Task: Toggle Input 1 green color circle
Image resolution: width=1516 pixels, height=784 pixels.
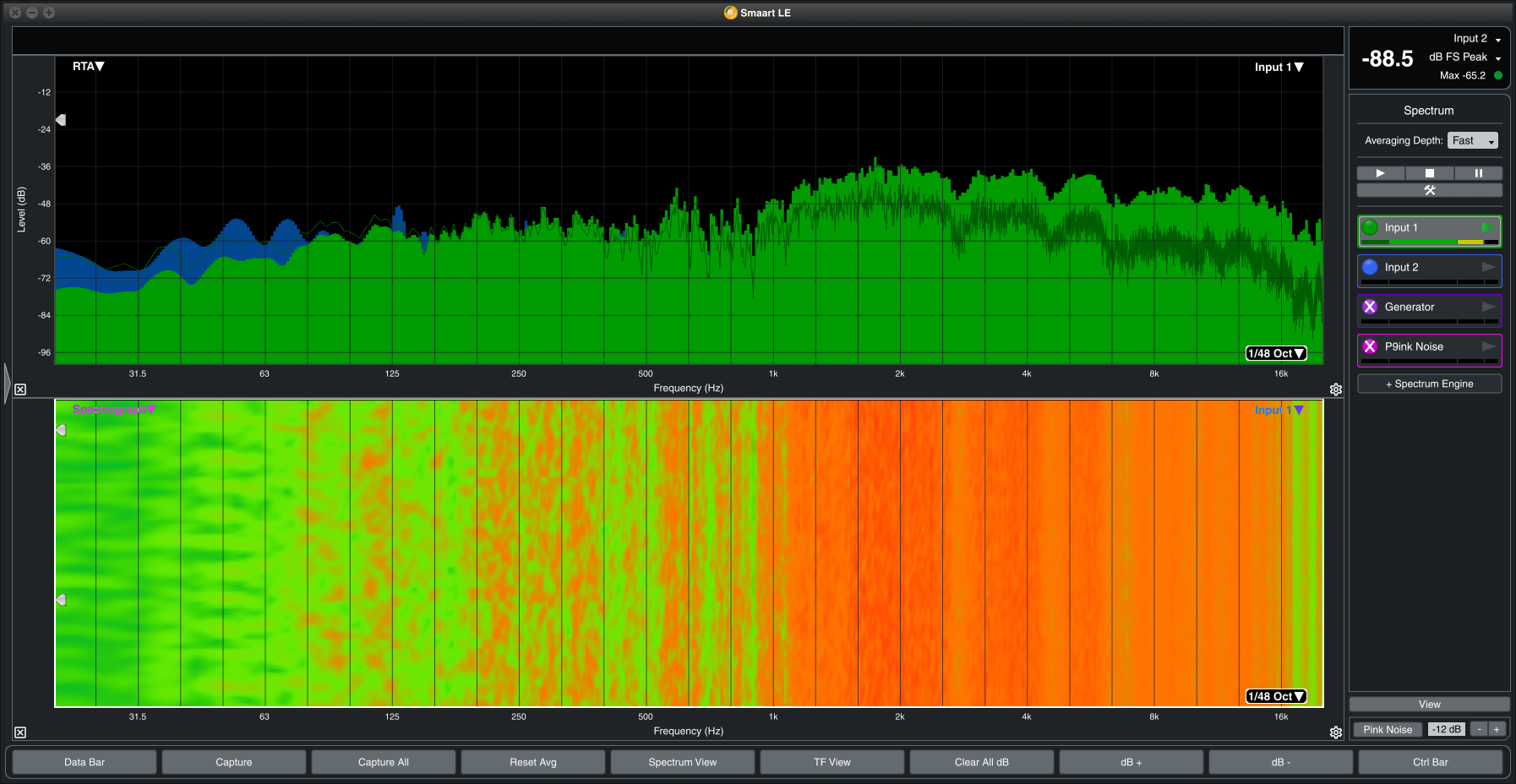Action: click(1370, 227)
